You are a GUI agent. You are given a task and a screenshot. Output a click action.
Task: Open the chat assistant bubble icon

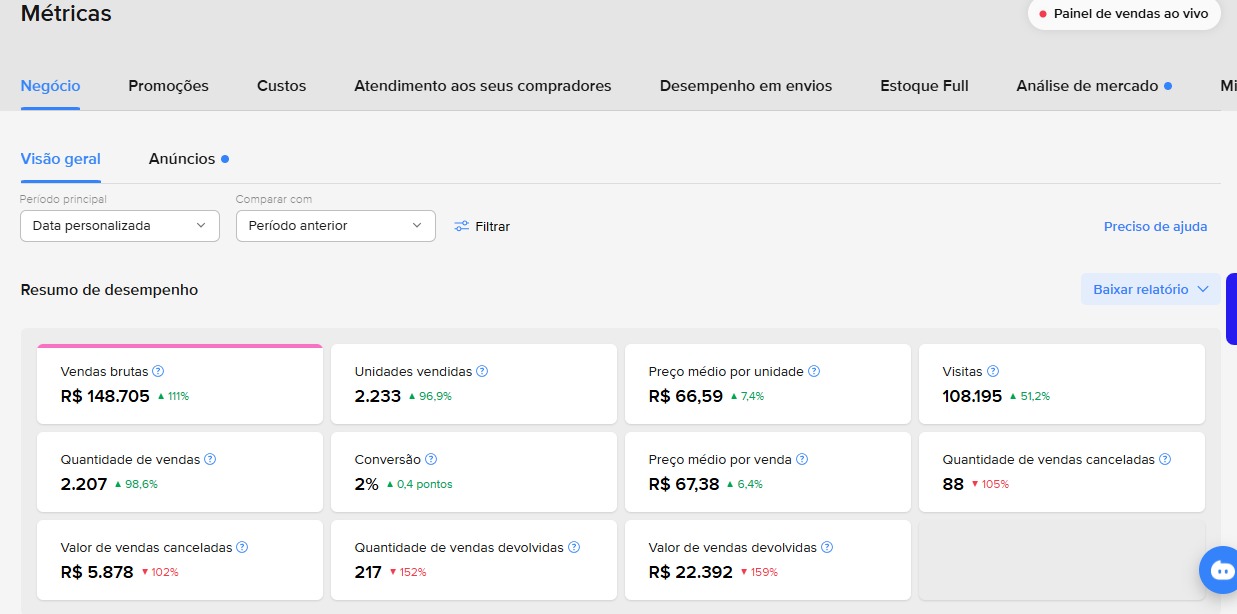click(x=1221, y=570)
